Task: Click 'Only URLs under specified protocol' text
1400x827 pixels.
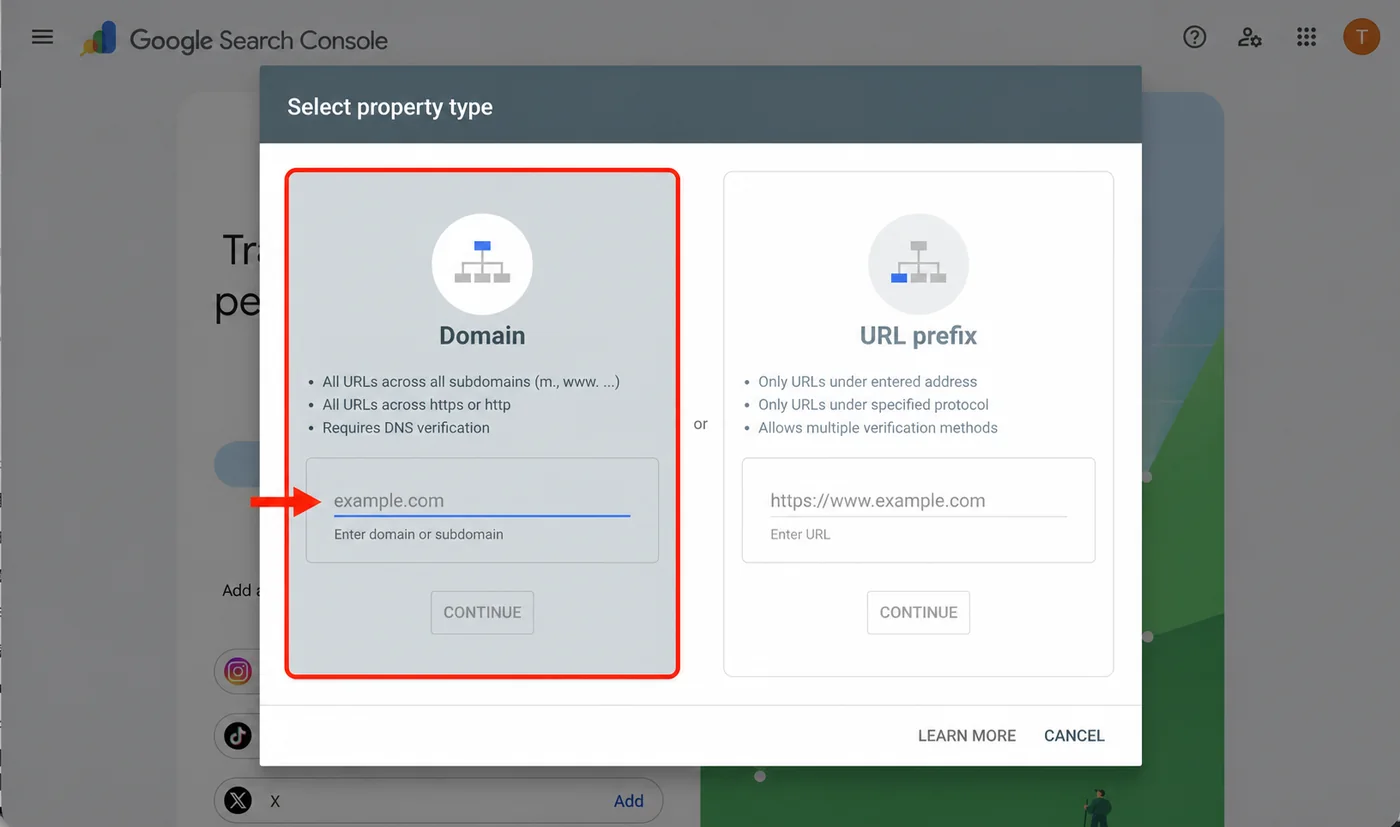Action: pyautogui.click(x=873, y=405)
